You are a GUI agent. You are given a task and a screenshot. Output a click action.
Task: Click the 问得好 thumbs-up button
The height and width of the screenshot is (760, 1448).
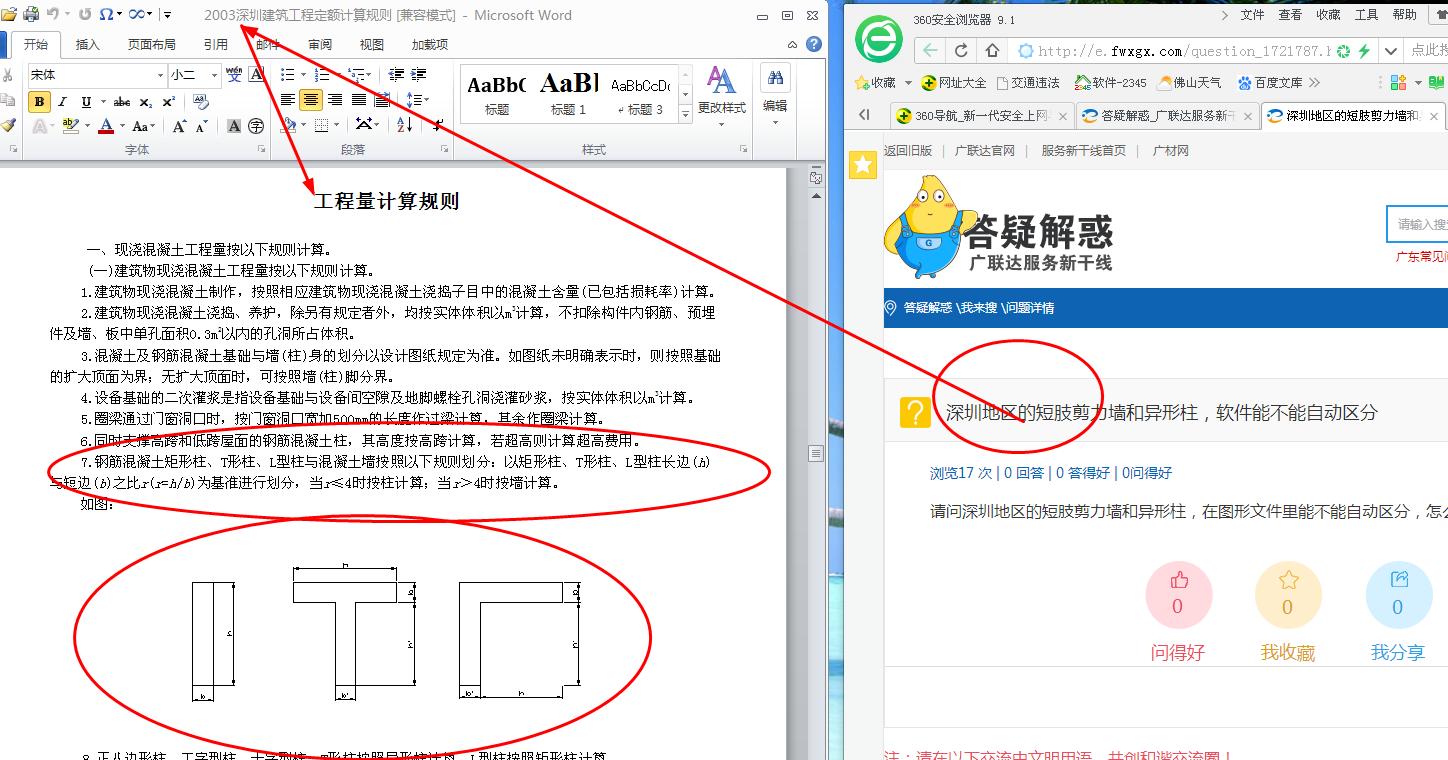click(1178, 596)
